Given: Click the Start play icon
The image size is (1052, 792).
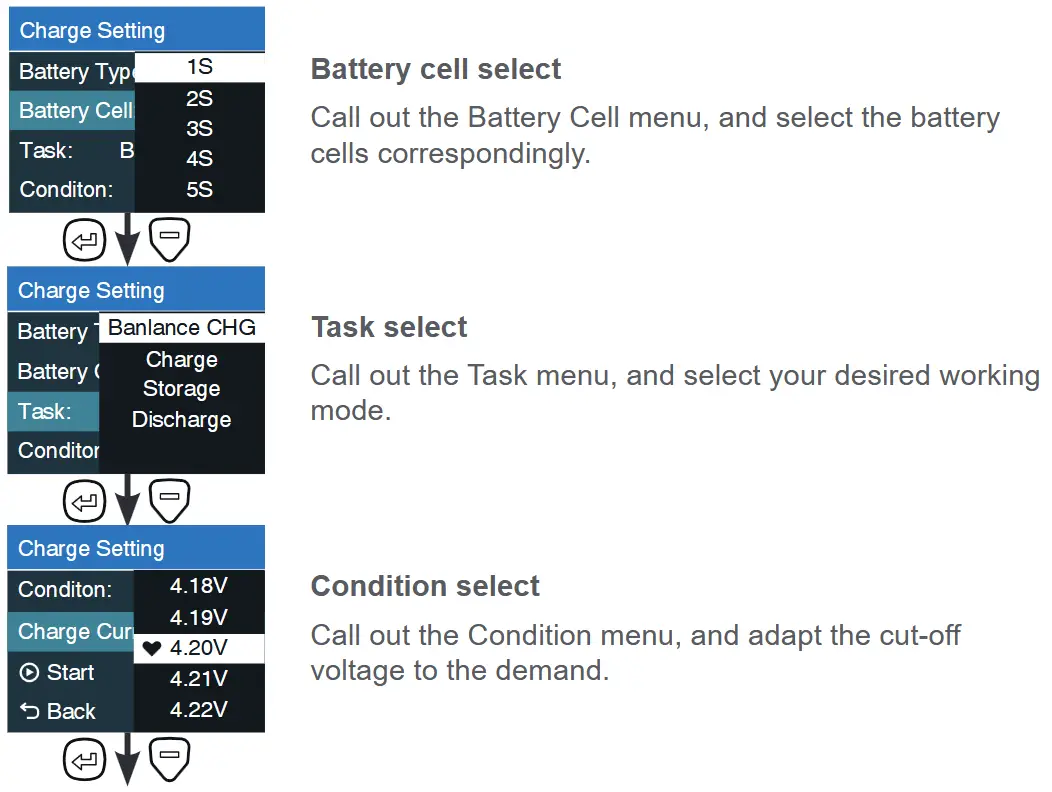Looking at the screenshot, I should click(30, 672).
